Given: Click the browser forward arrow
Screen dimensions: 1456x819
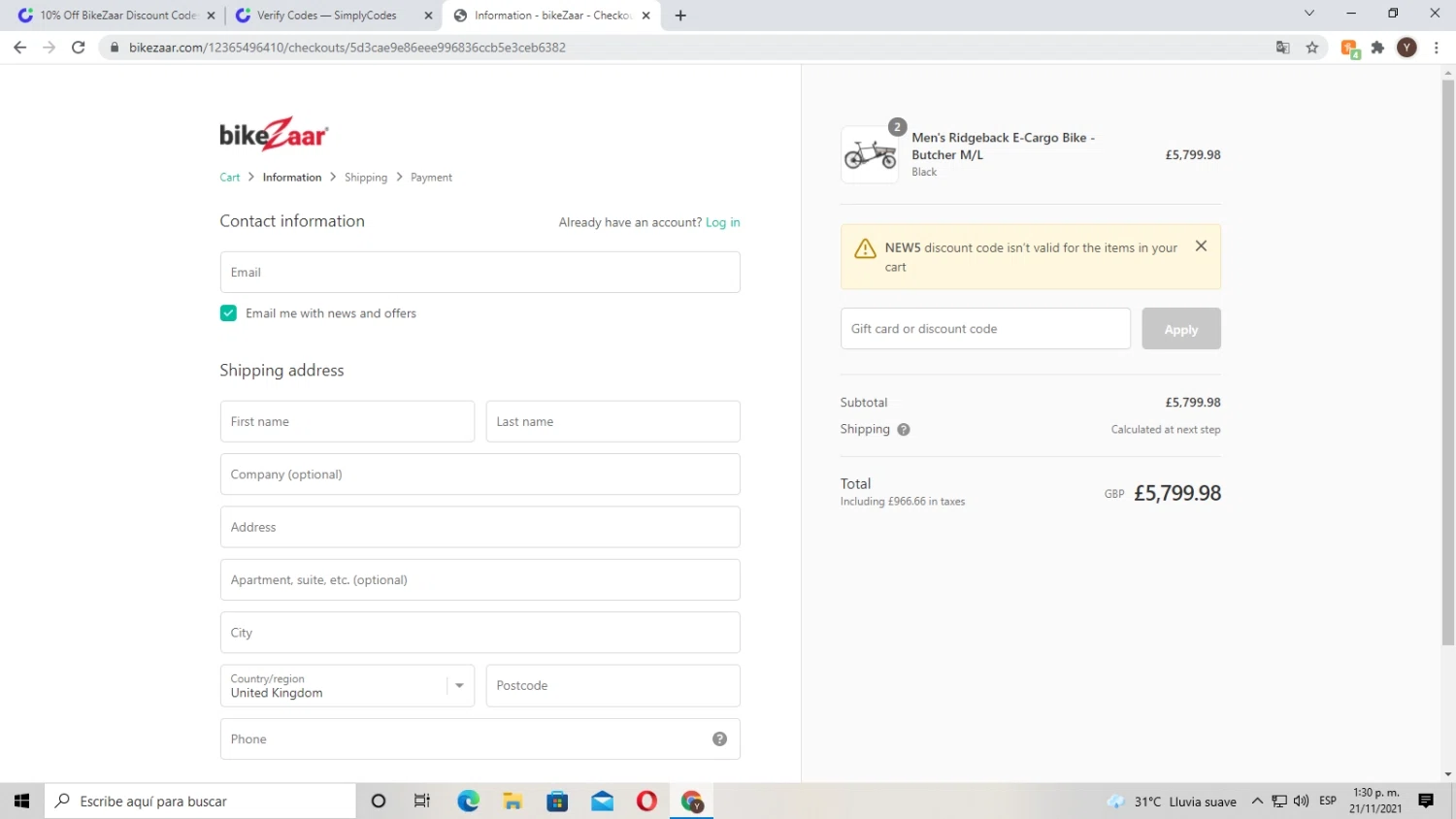Looking at the screenshot, I should point(49,47).
